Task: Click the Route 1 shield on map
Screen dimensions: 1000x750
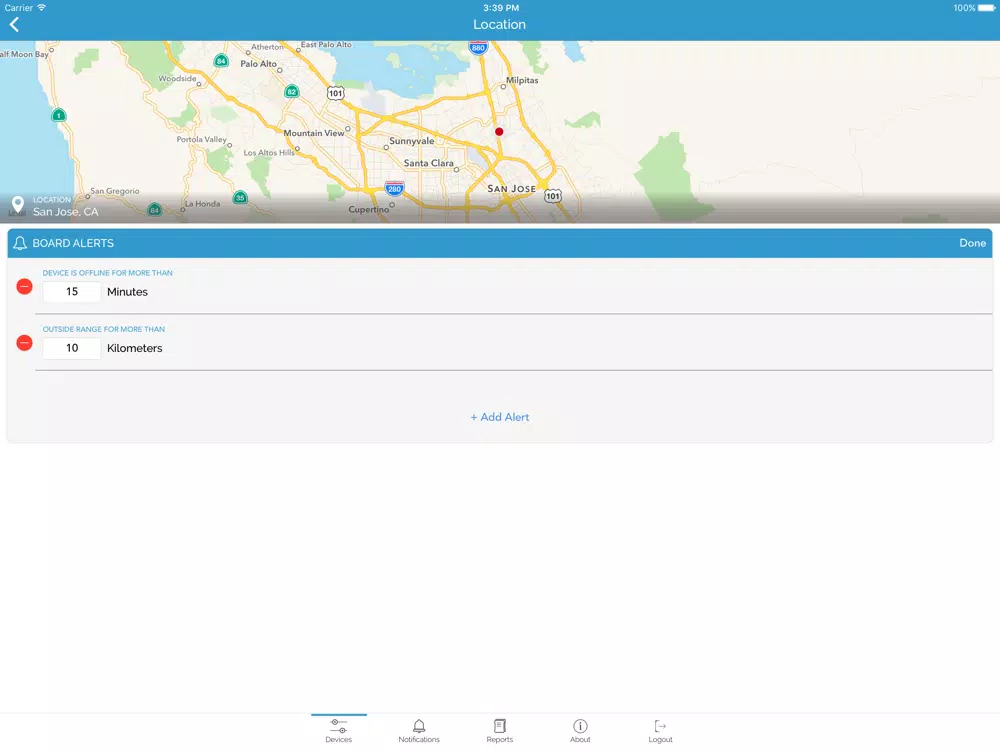Action: tap(59, 115)
